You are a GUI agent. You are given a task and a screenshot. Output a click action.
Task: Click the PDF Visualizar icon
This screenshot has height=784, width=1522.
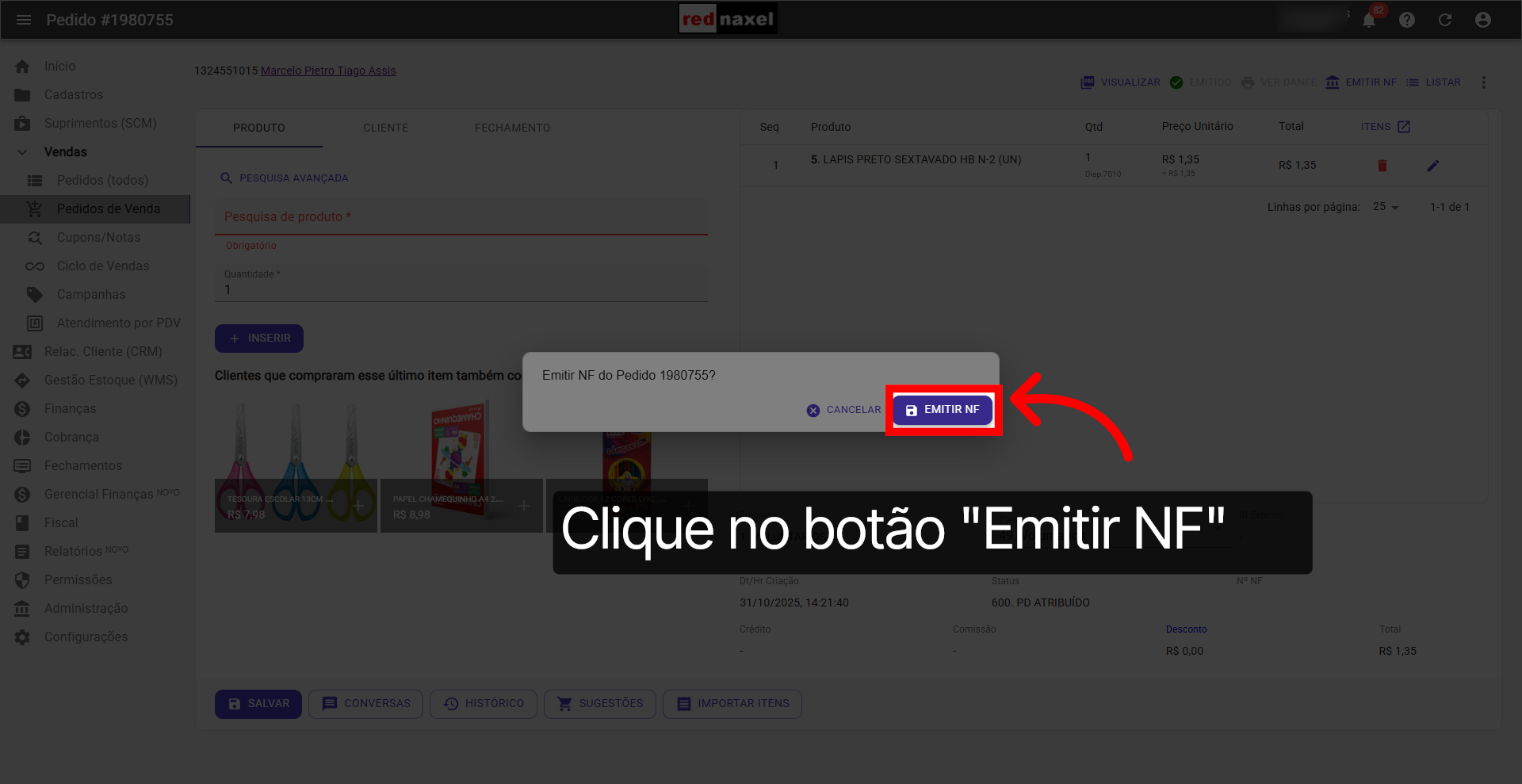1088,82
